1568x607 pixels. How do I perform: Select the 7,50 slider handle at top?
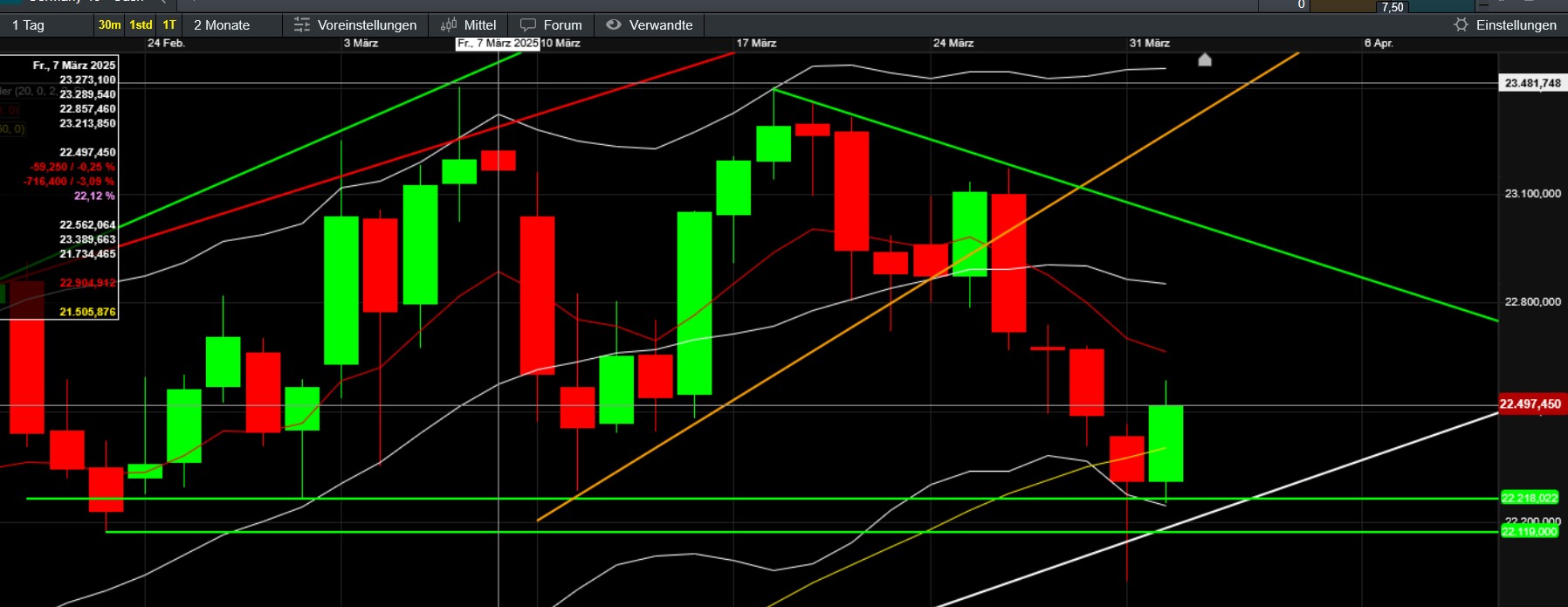pos(1393,7)
